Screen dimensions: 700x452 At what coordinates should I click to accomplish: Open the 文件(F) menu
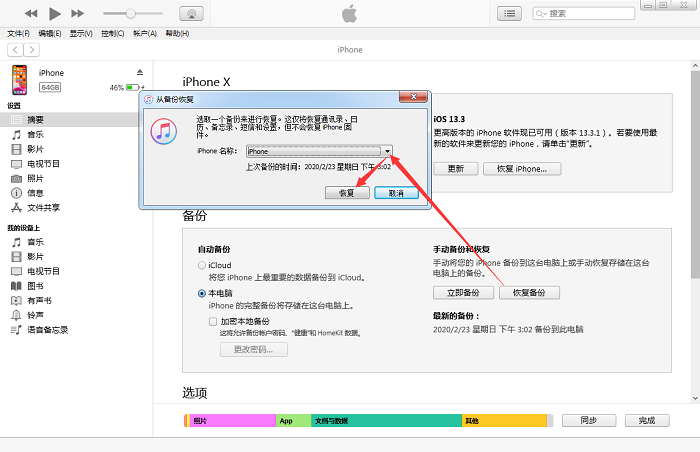18,33
